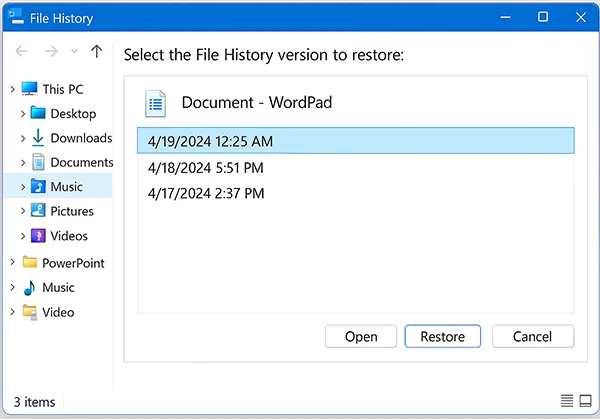Expand the Pictures folder chevron
The width and height of the screenshot is (600, 419).
(23, 211)
